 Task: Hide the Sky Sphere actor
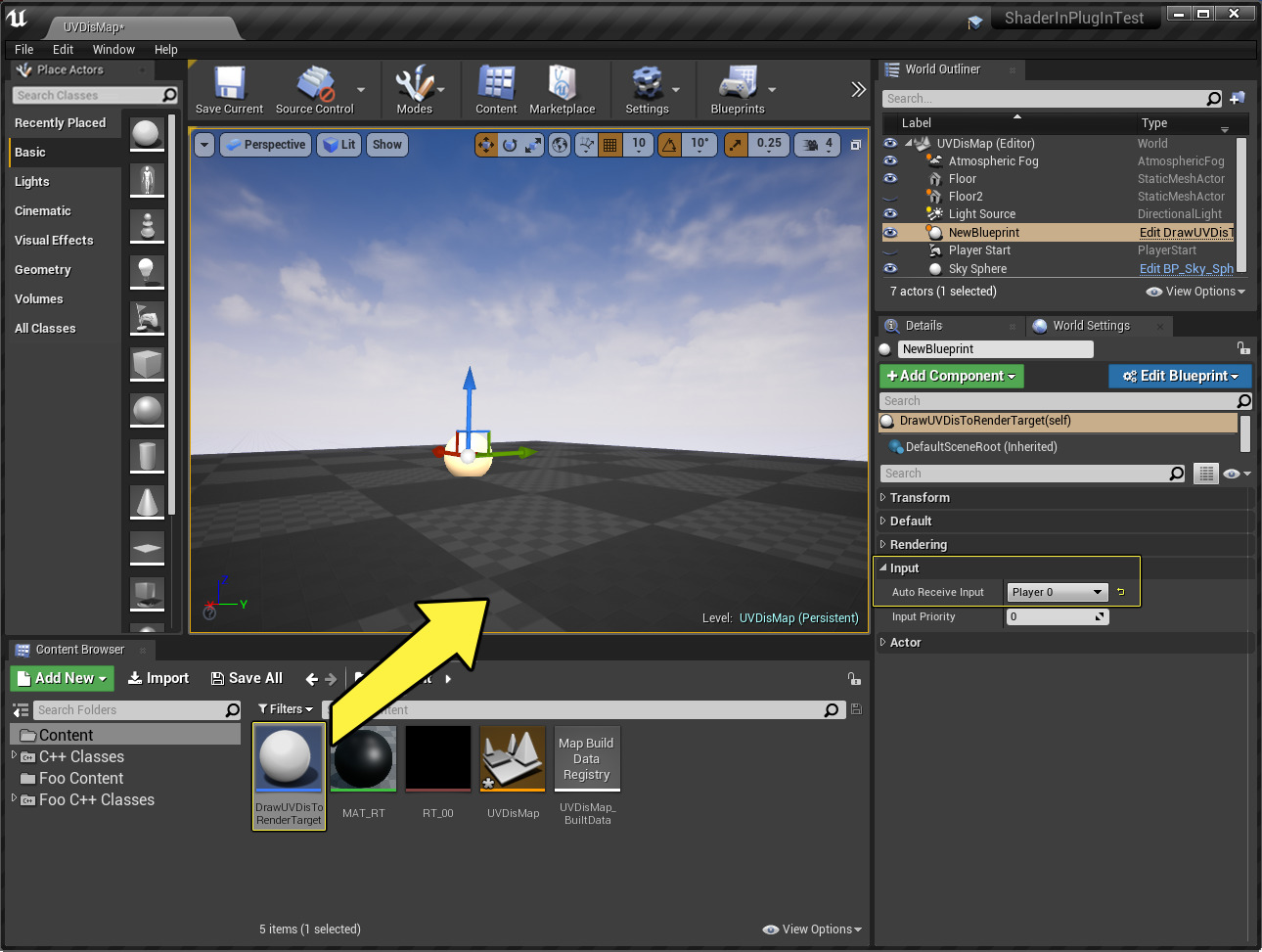point(890,269)
